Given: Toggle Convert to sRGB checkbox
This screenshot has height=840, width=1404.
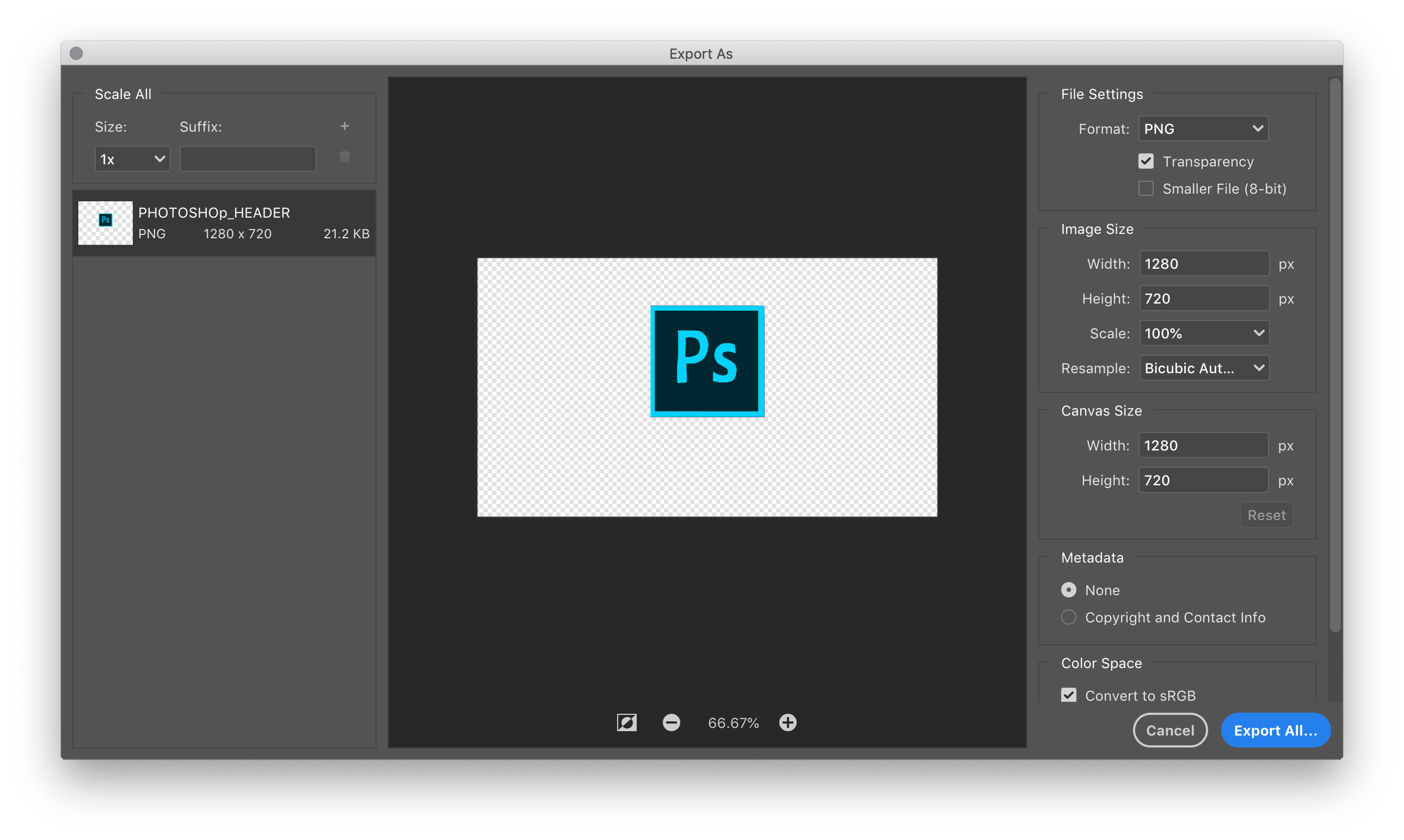Looking at the screenshot, I should (x=1069, y=695).
